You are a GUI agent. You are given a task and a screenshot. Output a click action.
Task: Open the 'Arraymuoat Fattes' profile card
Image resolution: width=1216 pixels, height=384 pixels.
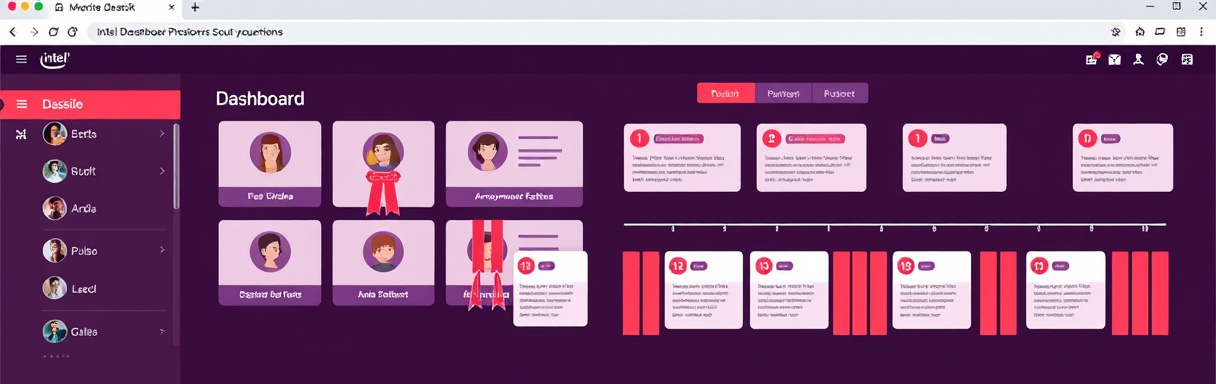[514, 164]
